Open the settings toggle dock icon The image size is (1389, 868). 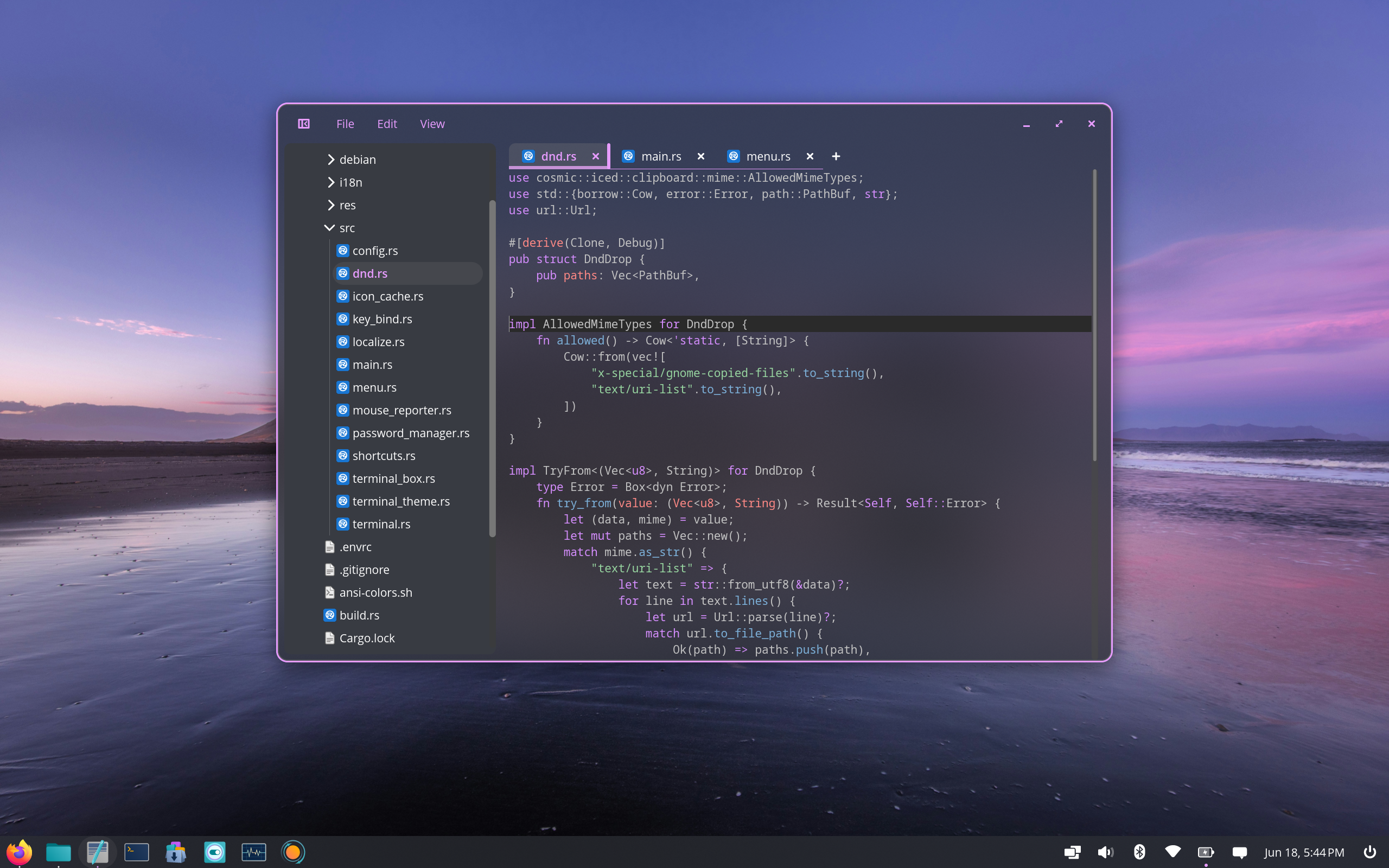(215, 852)
